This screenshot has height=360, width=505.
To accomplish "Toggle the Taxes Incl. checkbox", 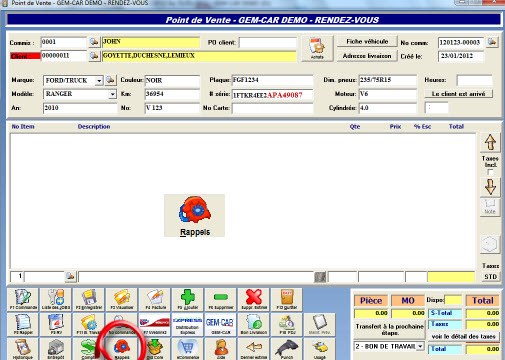I will (490, 172).
